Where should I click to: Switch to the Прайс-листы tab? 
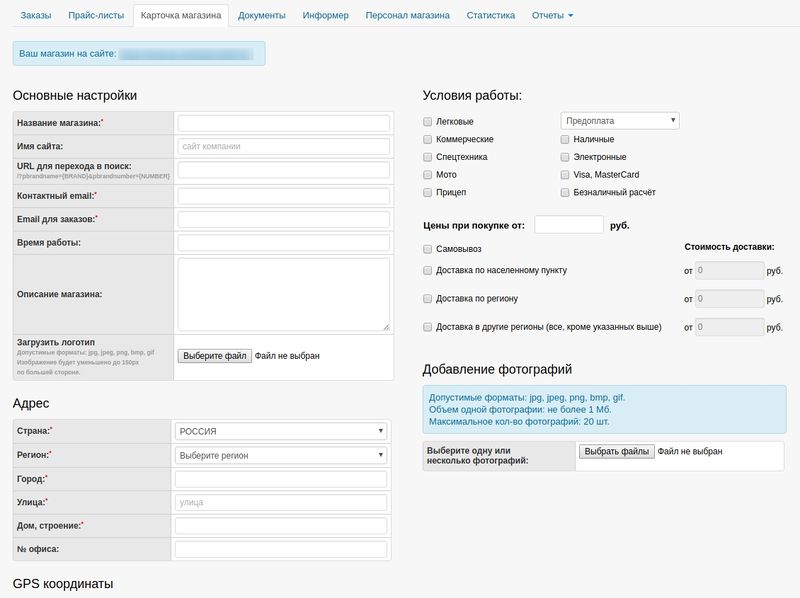pos(96,16)
